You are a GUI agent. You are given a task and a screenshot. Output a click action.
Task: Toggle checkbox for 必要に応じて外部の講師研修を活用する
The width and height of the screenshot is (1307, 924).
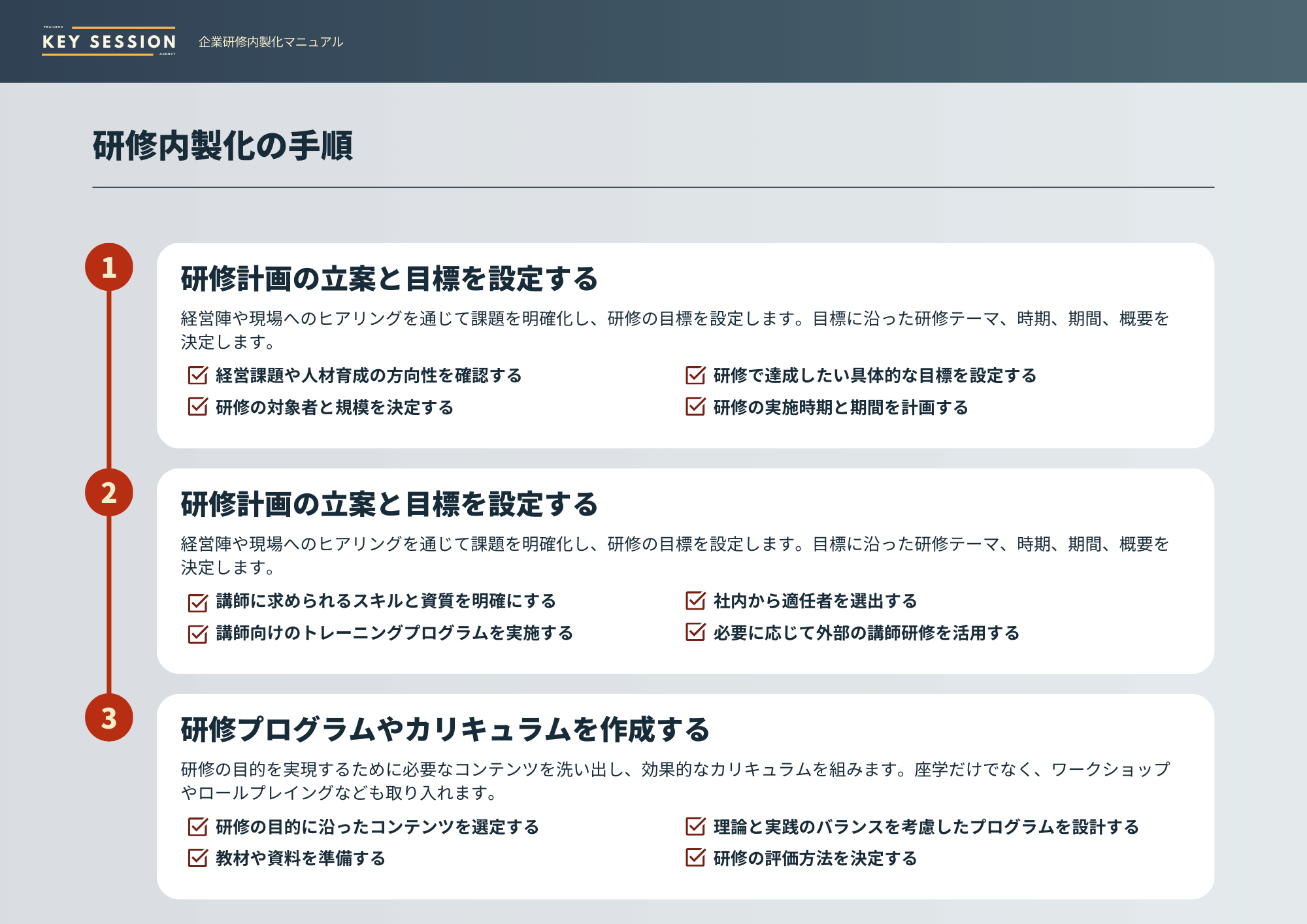tap(695, 632)
